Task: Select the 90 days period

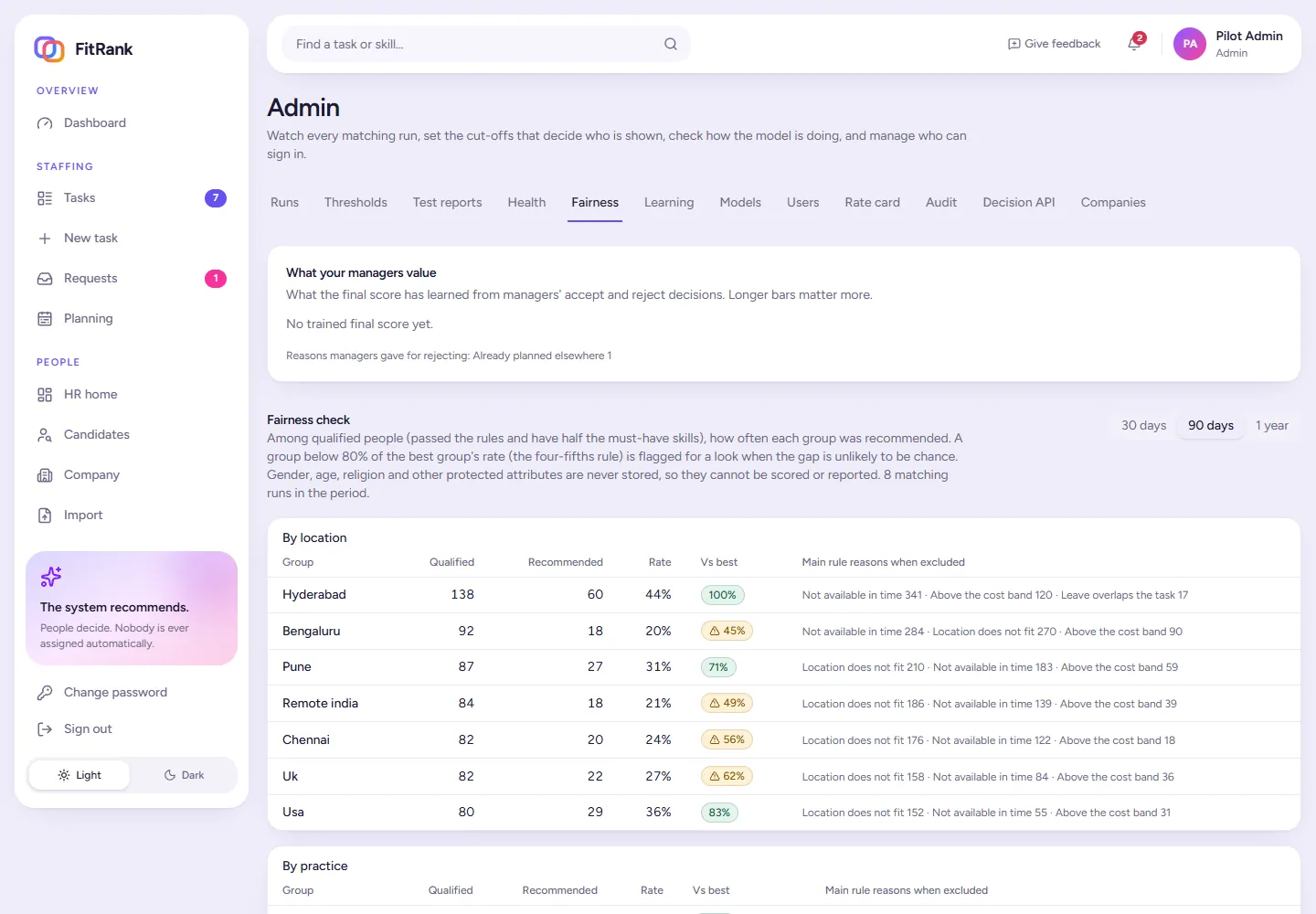Action: point(1211,426)
